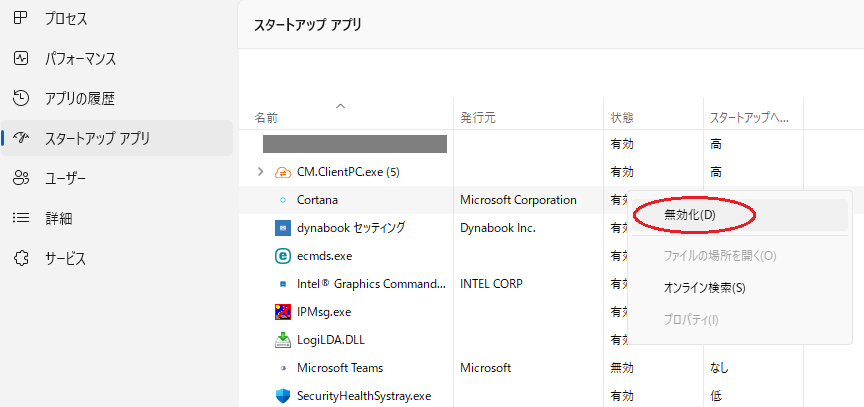Click なし impact in Microsoft Teams row

click(720, 368)
